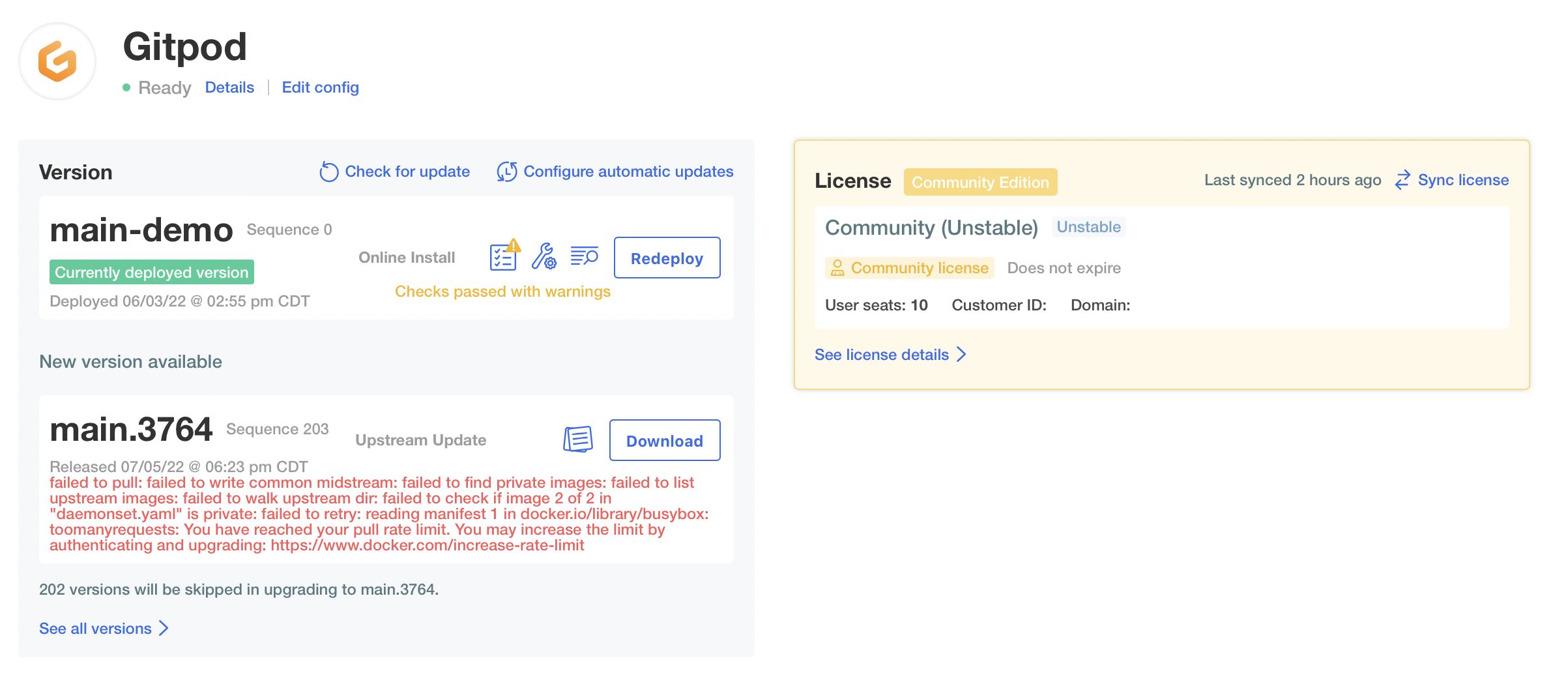Click the Community license person icon
Viewport: 1568px width, 686px height.
[x=837, y=268]
